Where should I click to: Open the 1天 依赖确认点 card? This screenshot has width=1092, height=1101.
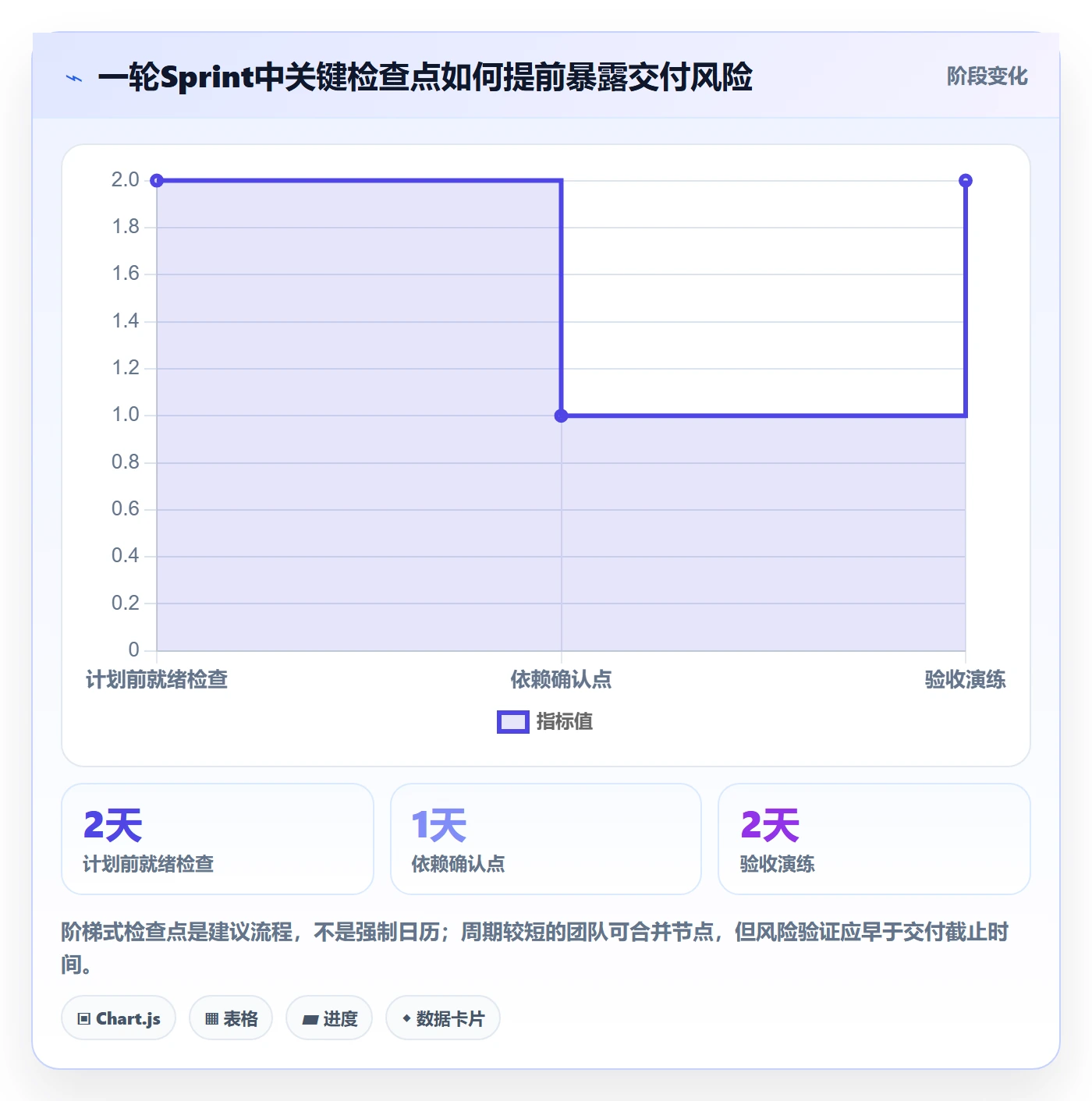click(546, 839)
